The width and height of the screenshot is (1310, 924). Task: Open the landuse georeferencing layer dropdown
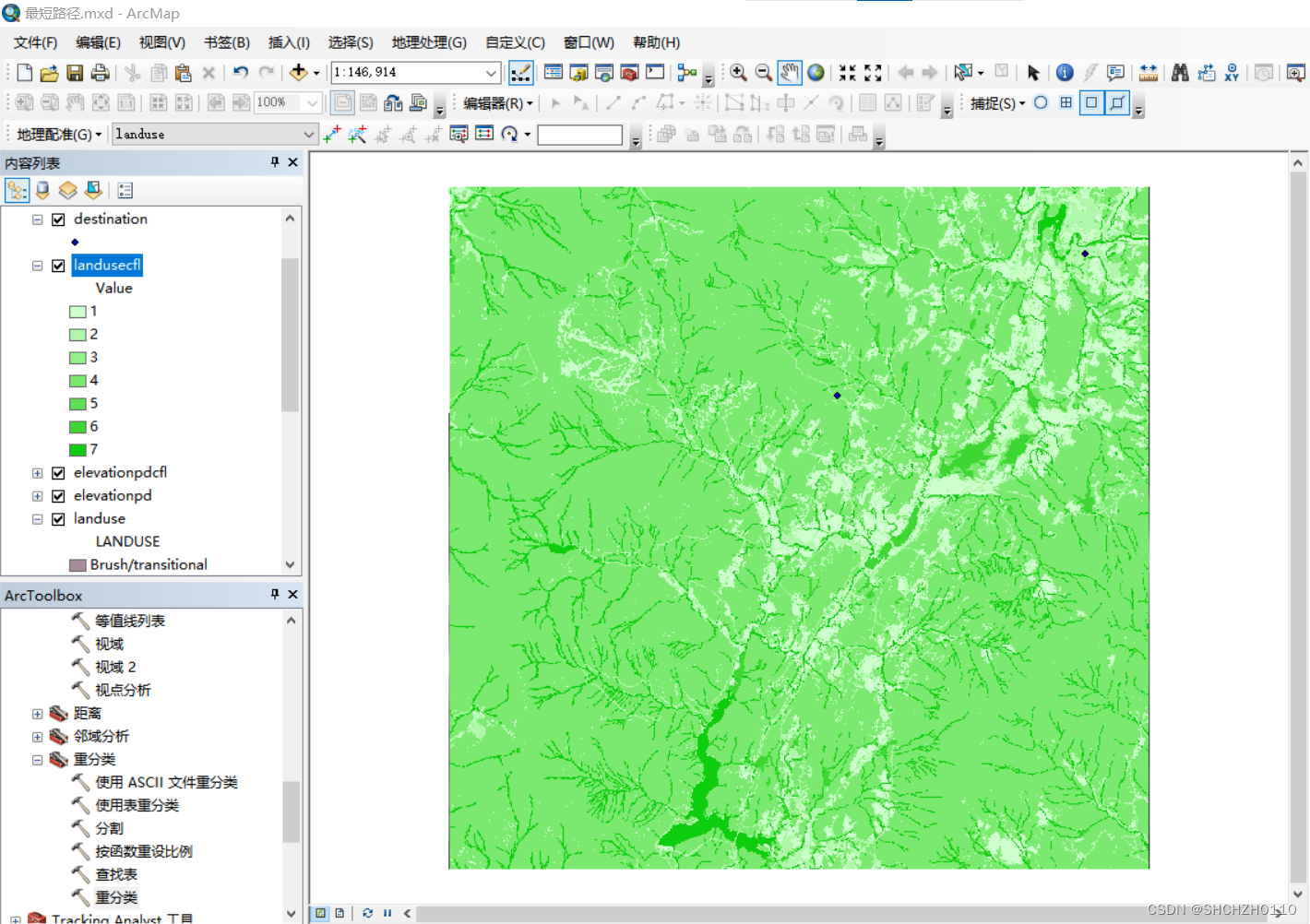[308, 135]
